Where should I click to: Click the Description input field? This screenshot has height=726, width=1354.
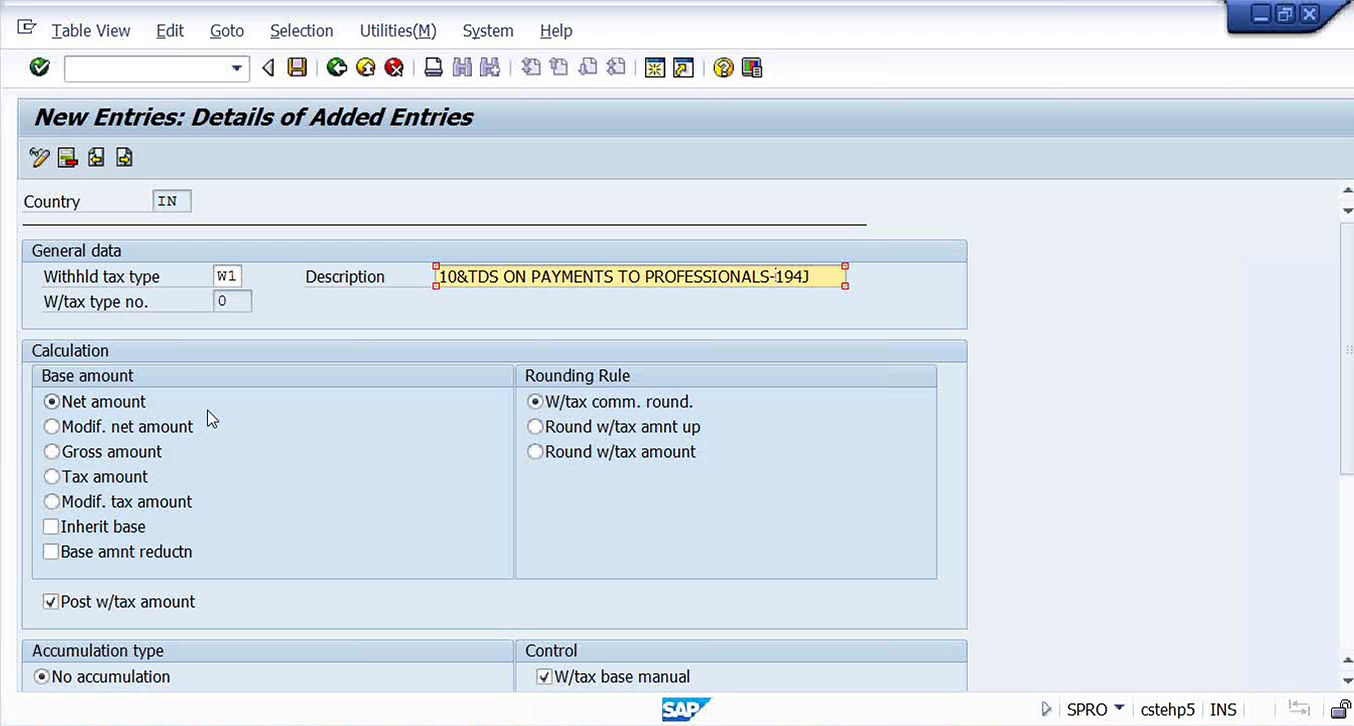(640, 276)
